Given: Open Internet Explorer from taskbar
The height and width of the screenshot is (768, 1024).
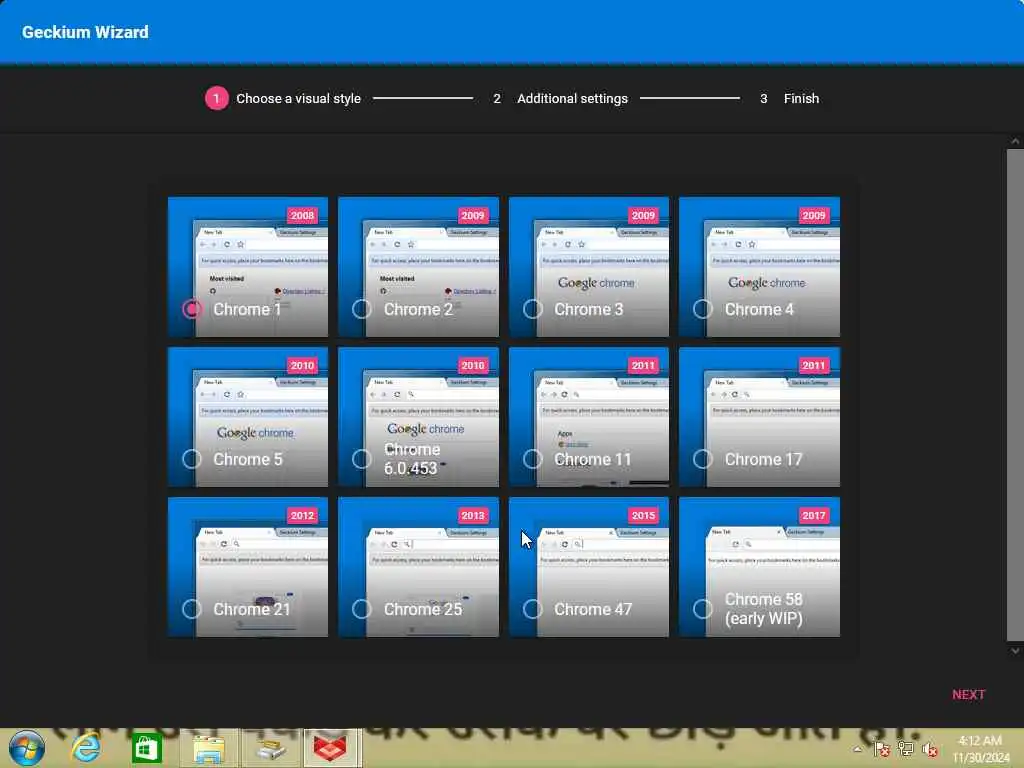Looking at the screenshot, I should coord(86,748).
